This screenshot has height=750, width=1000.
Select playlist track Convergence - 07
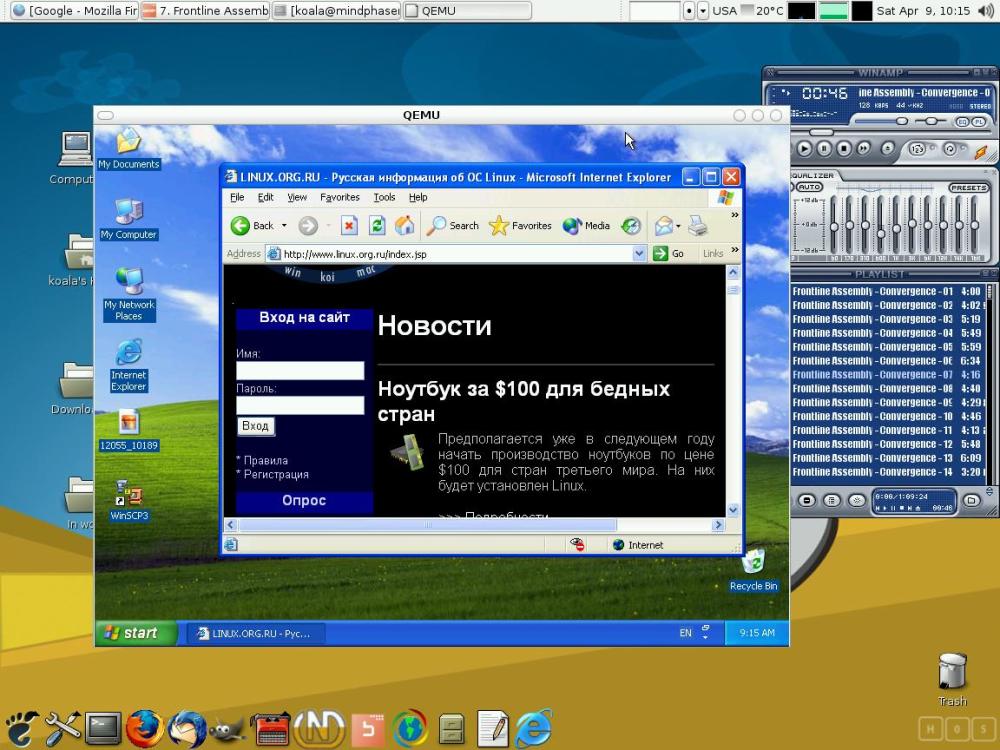click(x=886, y=374)
